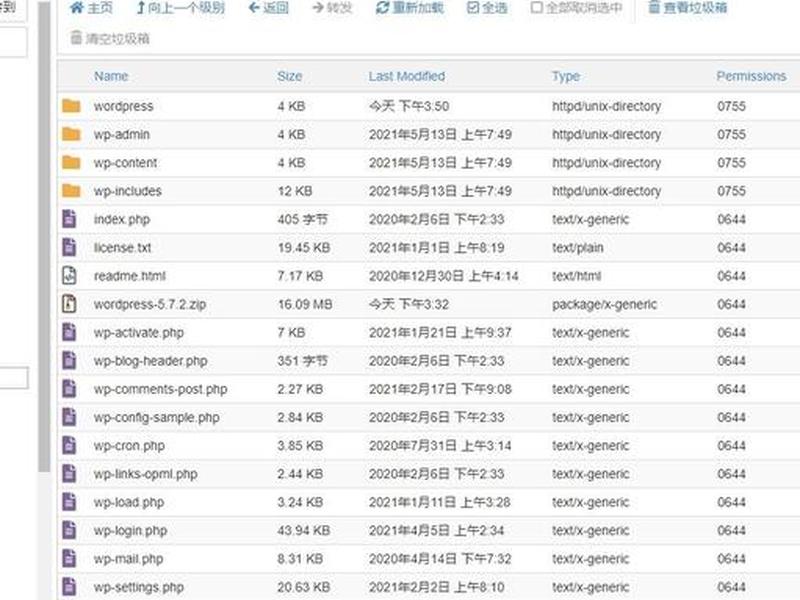This screenshot has width=800, height=600.
Task: Click the package/x-generic type cell
Action: (604, 305)
